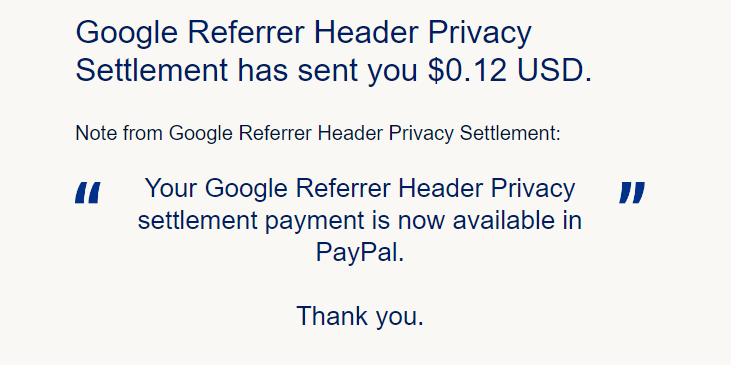Click 'has sent you' in the heading
Image resolution: width=731 pixels, height=365 pixels.
[x=328, y=71]
